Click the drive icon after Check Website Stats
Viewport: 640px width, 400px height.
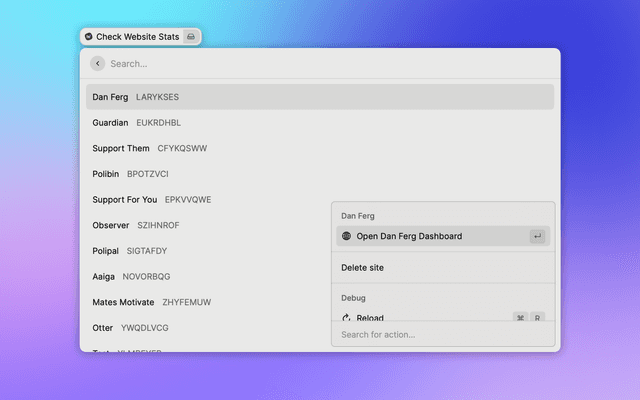(x=192, y=37)
